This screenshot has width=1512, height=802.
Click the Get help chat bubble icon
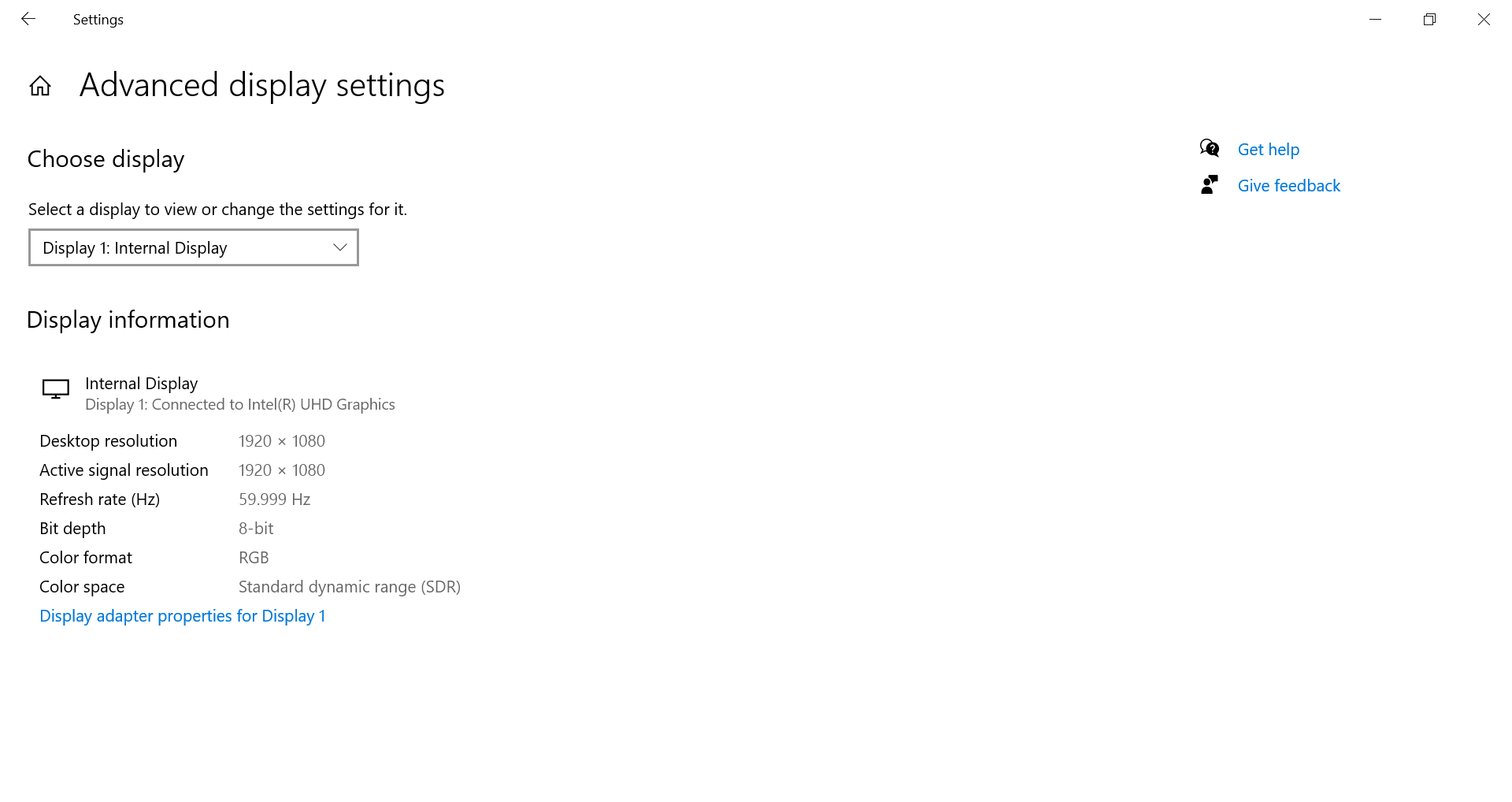click(x=1210, y=148)
